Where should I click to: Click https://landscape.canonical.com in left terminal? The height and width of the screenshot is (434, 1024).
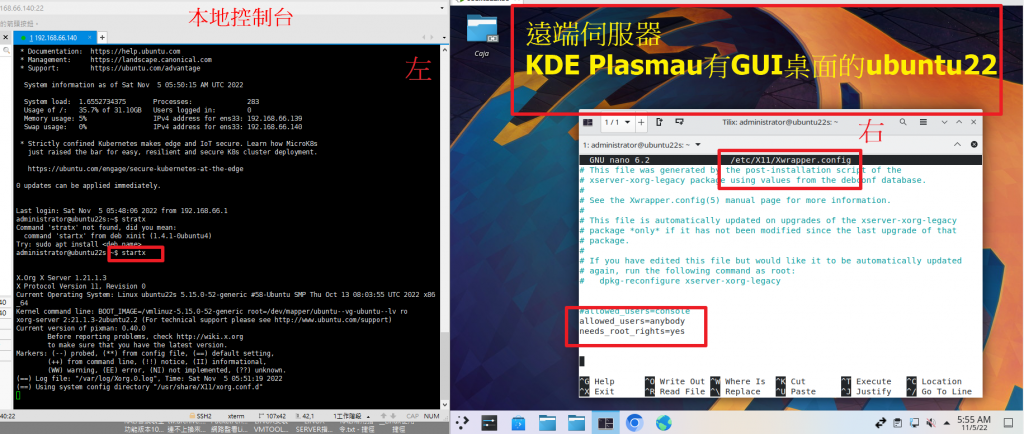click(x=151, y=59)
